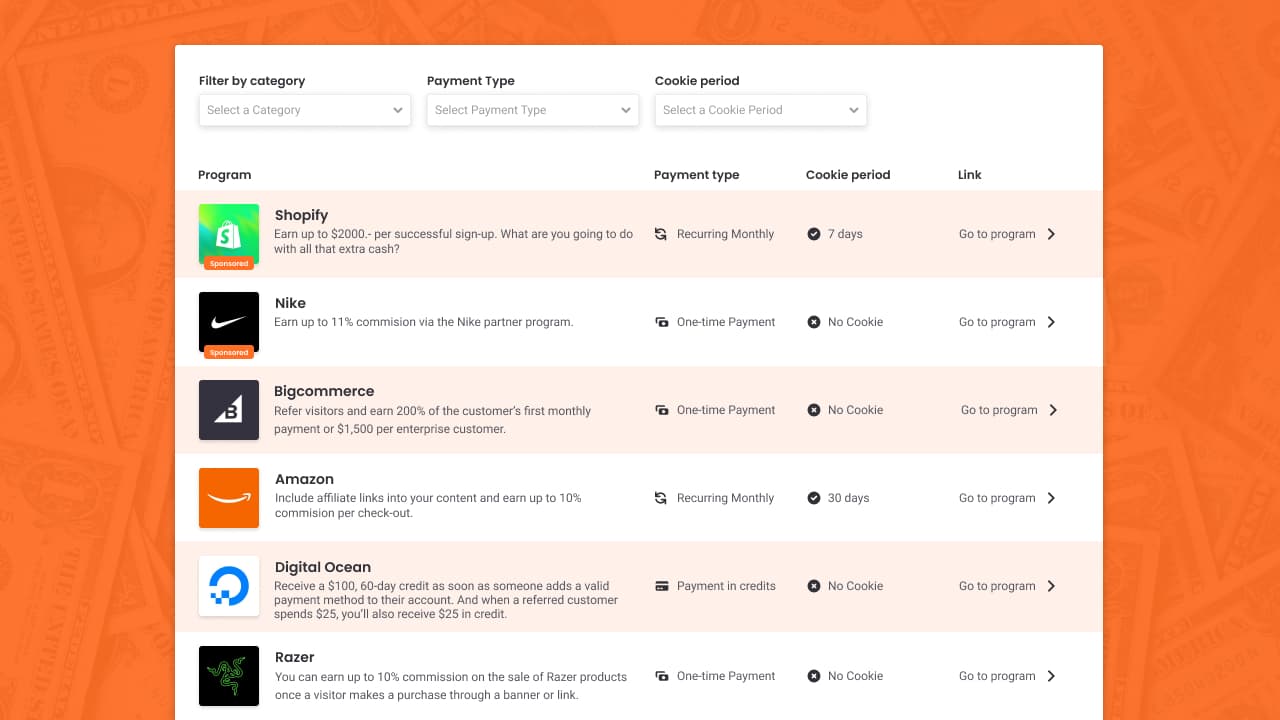Open Go to program link for Amazon
The height and width of the screenshot is (720, 1280).
pyautogui.click(x=997, y=498)
